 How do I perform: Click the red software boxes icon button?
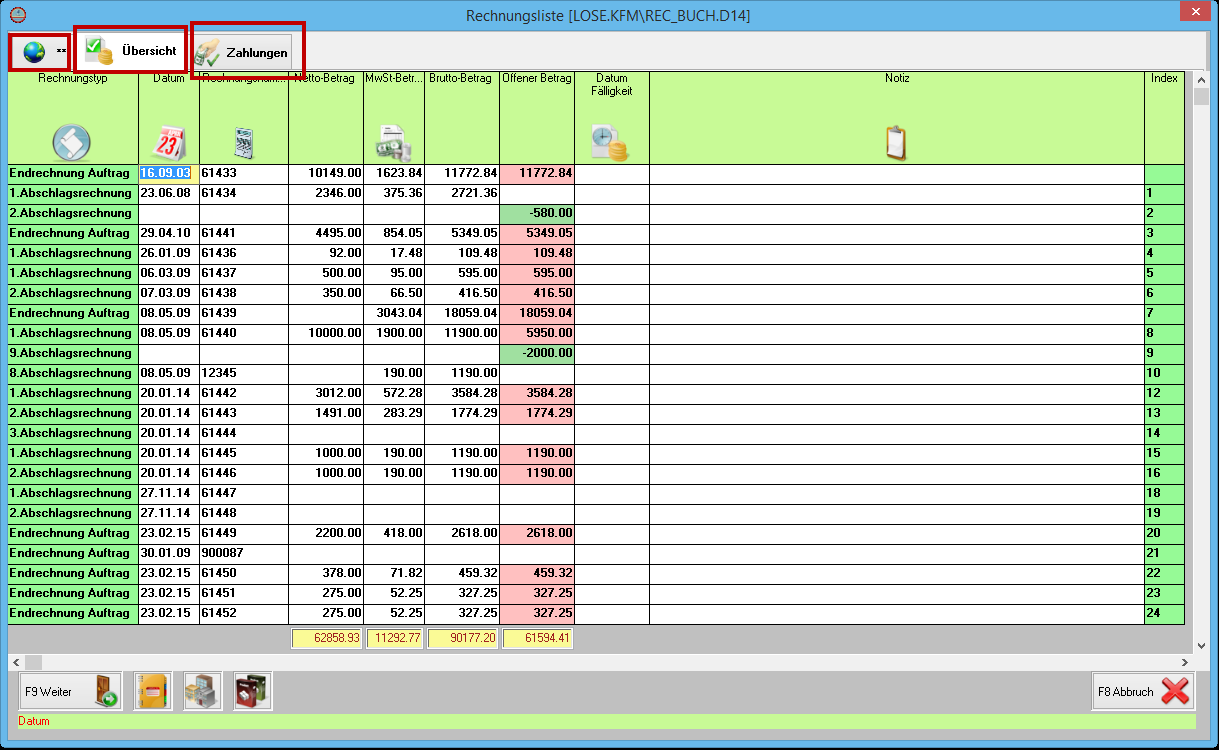point(253,691)
